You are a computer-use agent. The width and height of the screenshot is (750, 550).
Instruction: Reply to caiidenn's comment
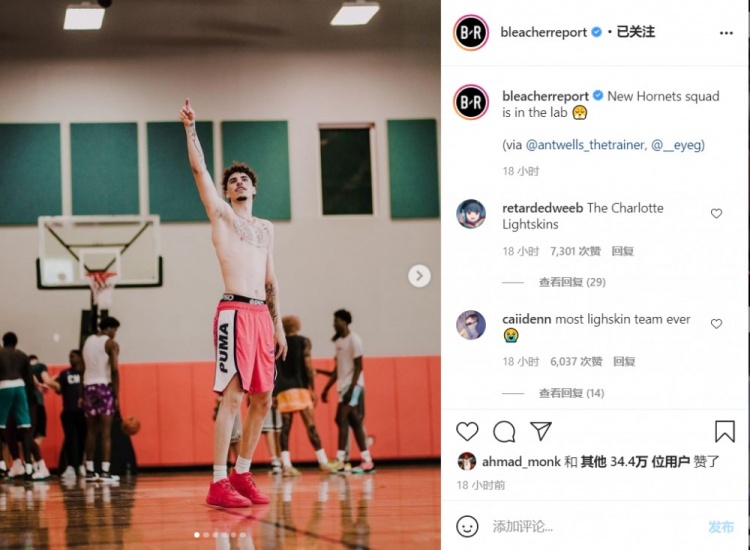(624, 362)
